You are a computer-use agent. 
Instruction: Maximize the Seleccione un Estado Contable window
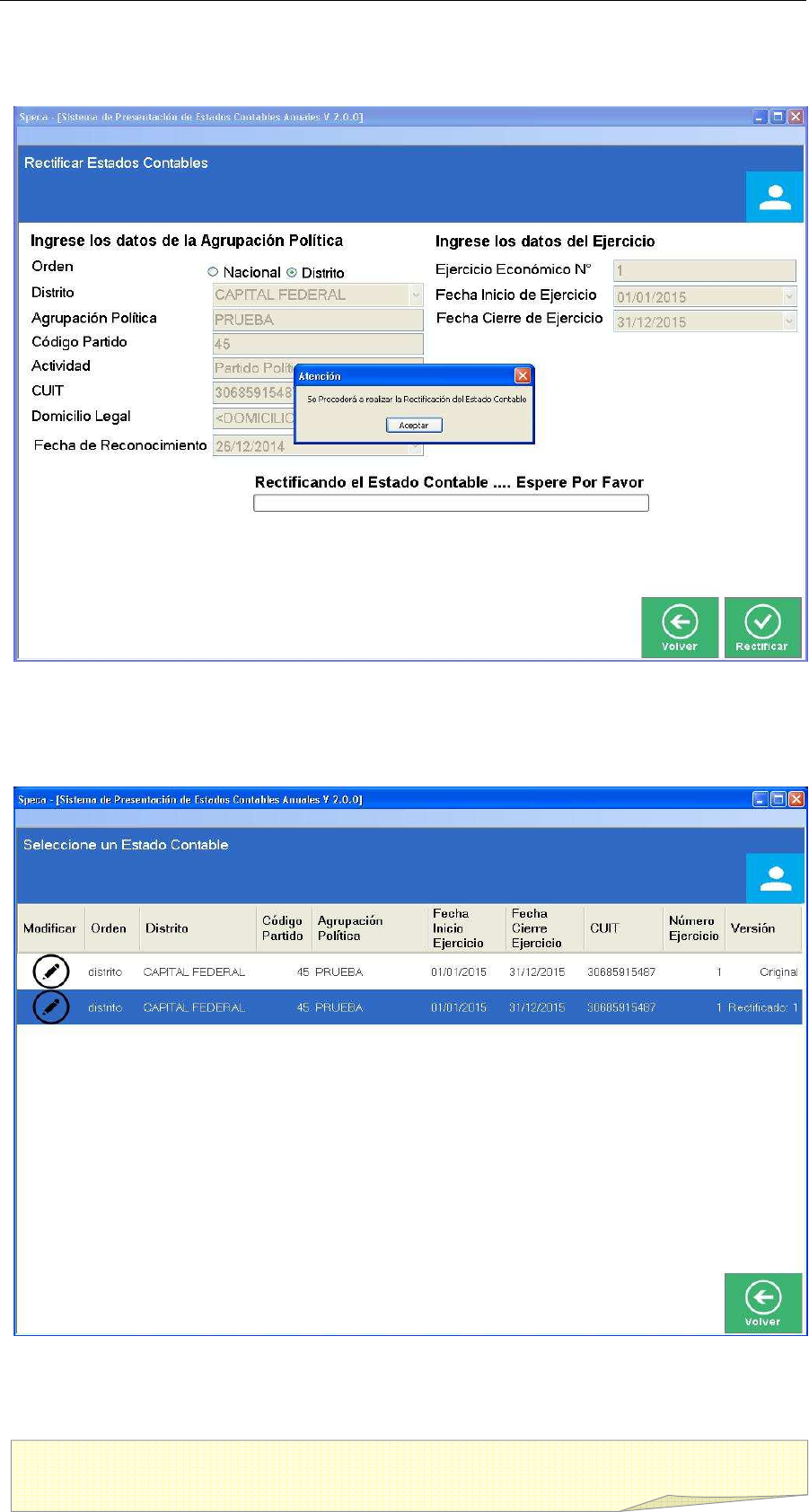click(x=778, y=799)
